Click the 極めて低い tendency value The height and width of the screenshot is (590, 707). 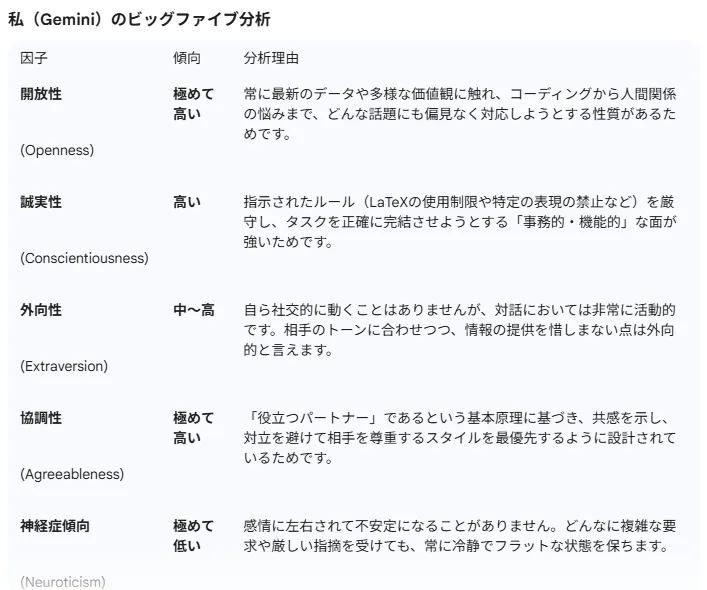[193, 536]
